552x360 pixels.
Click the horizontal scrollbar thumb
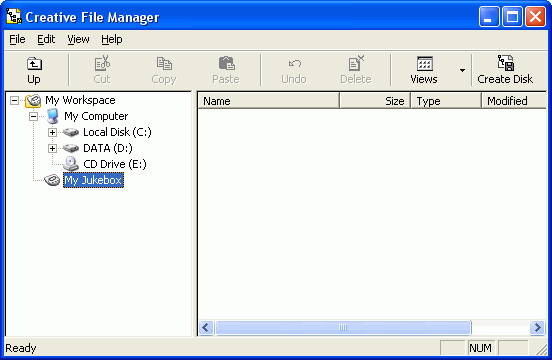coord(343,328)
